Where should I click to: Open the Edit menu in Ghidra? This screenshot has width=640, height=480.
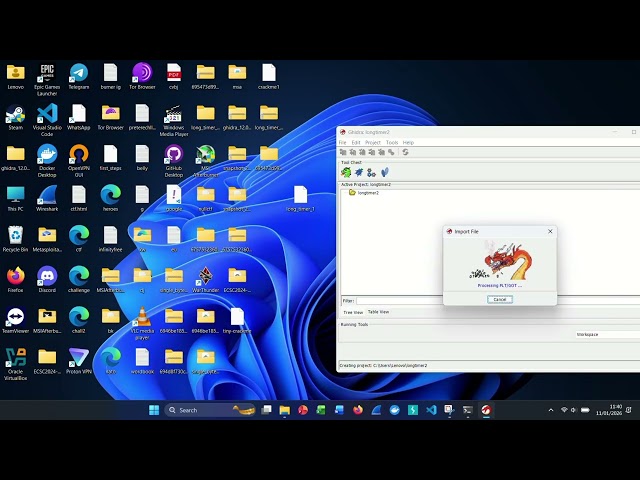[x=356, y=142]
